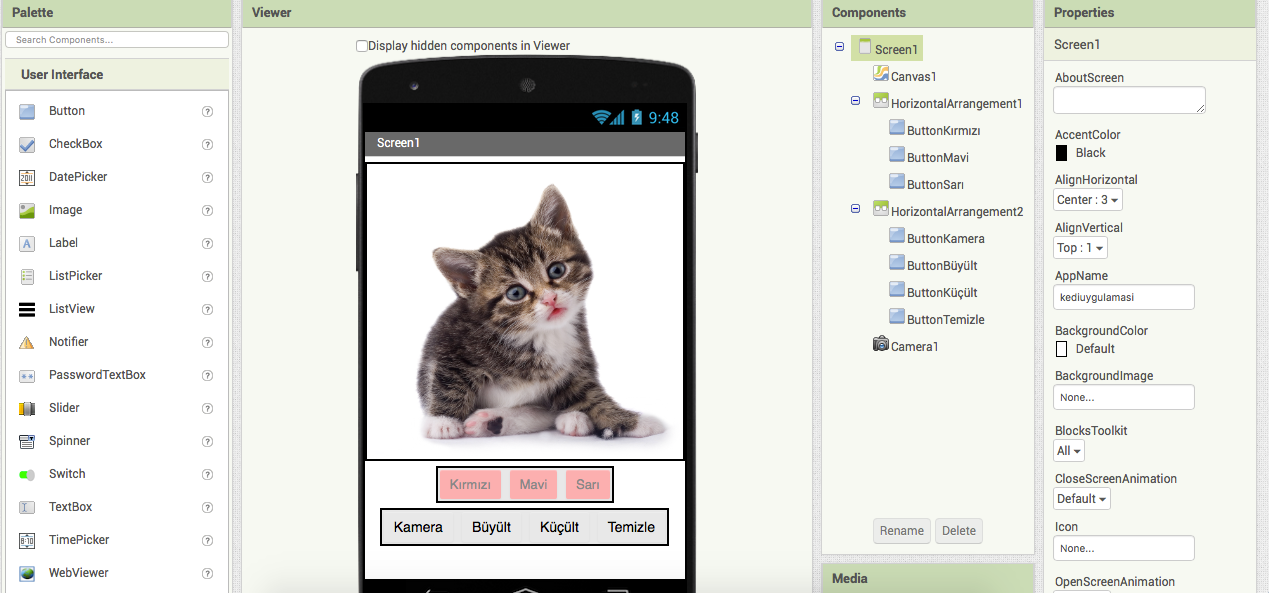Select the kitten canvas in Viewer
Image resolution: width=1269 pixels, height=593 pixels.
pos(525,311)
